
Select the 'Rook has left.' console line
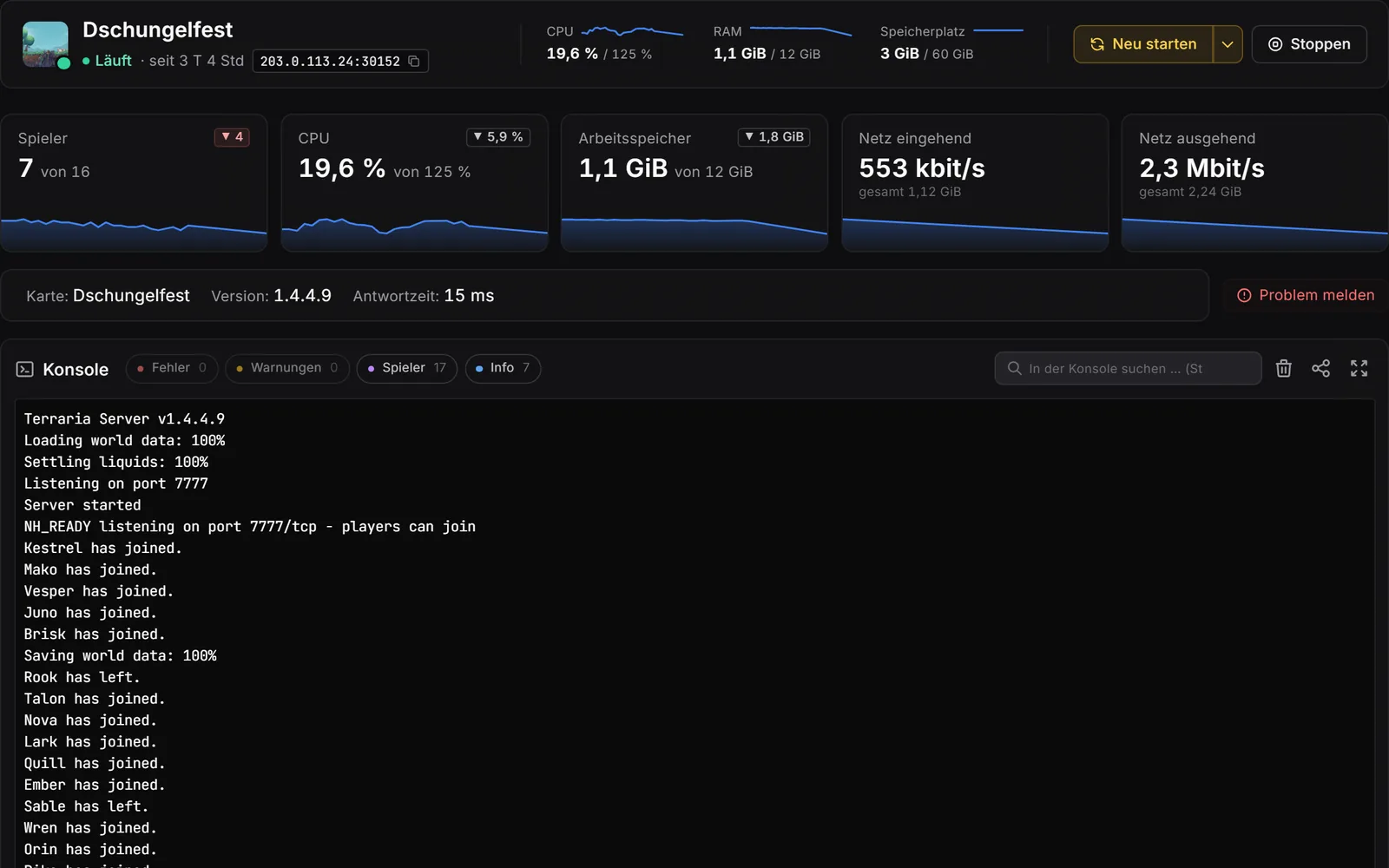[x=82, y=677]
